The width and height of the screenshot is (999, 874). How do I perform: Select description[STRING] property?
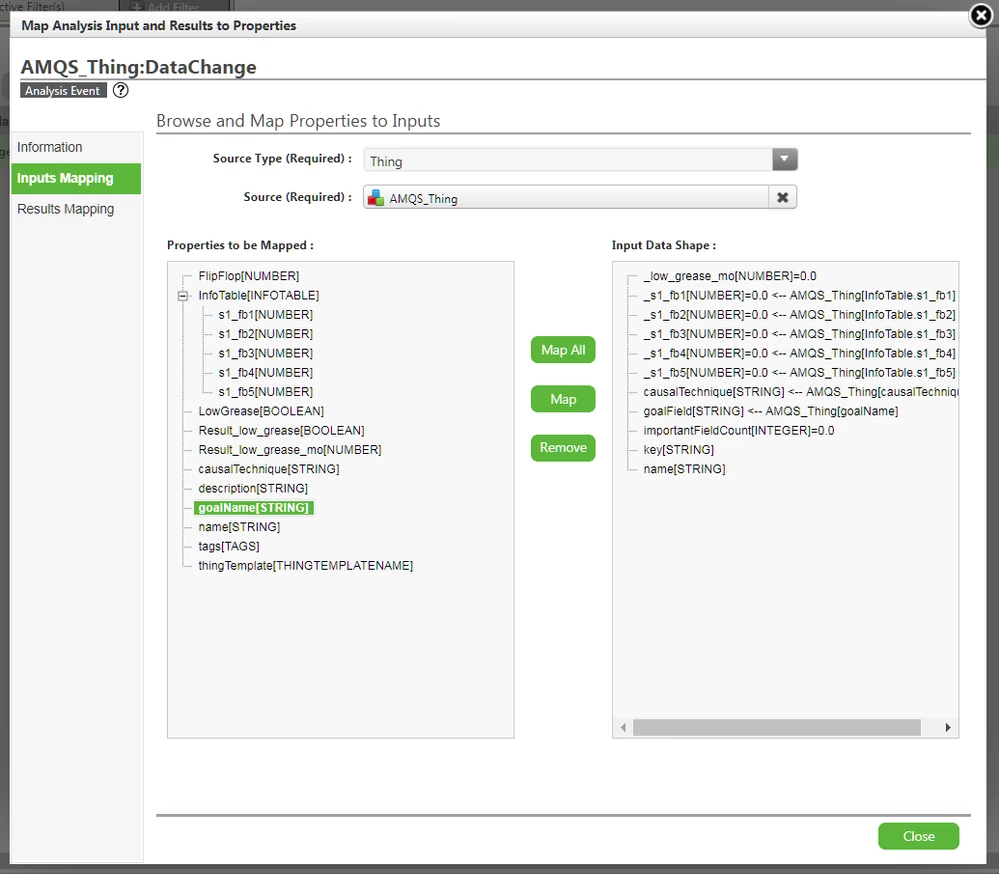pyautogui.click(x=253, y=489)
